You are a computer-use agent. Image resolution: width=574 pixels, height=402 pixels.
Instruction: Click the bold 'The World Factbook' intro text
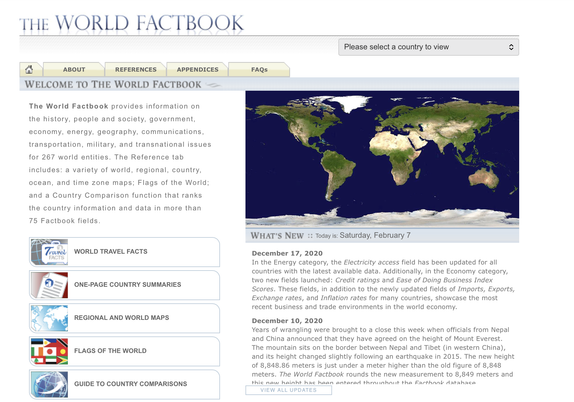[68, 106]
